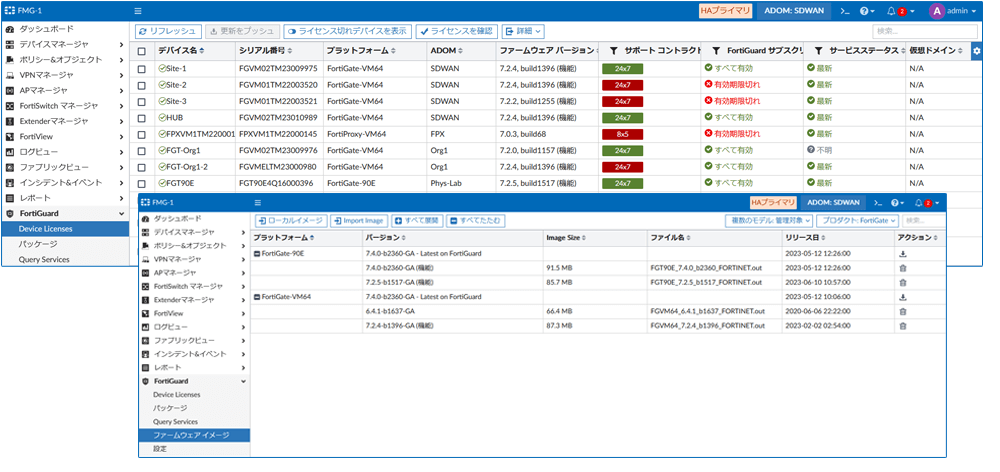Delete the FGVM64_7.2.4_b1396 firmware image
Image resolution: width=1000 pixels, height=472 pixels.
902,326
